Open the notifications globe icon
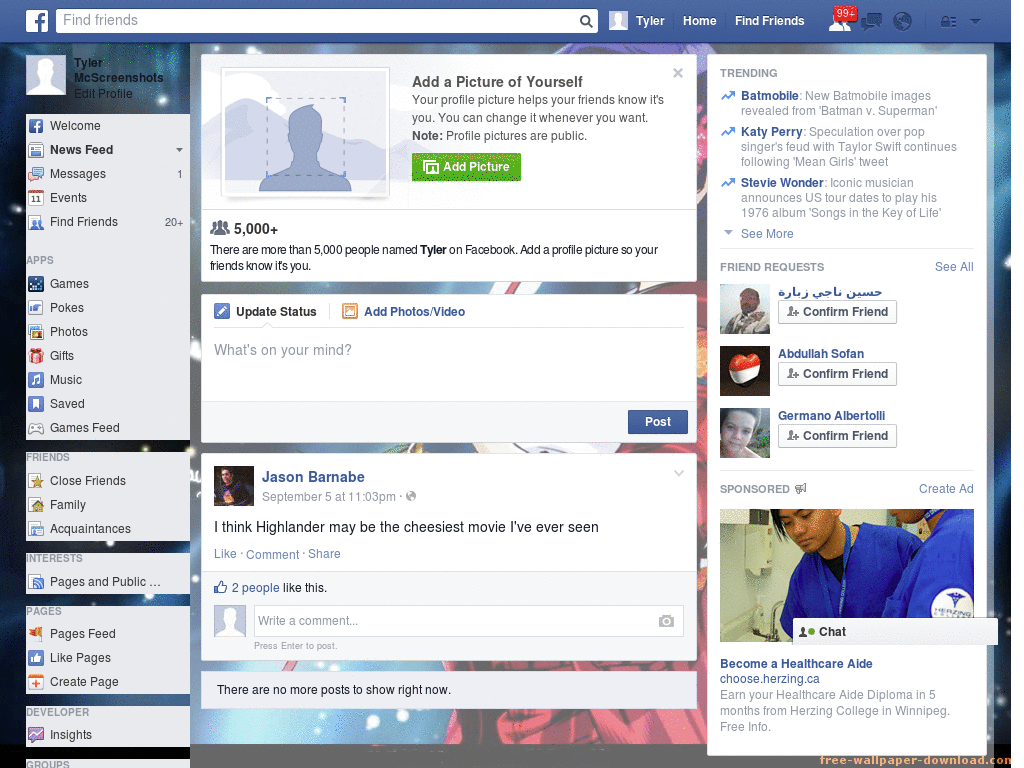Viewport: 1024px width, 768px height. tap(902, 22)
